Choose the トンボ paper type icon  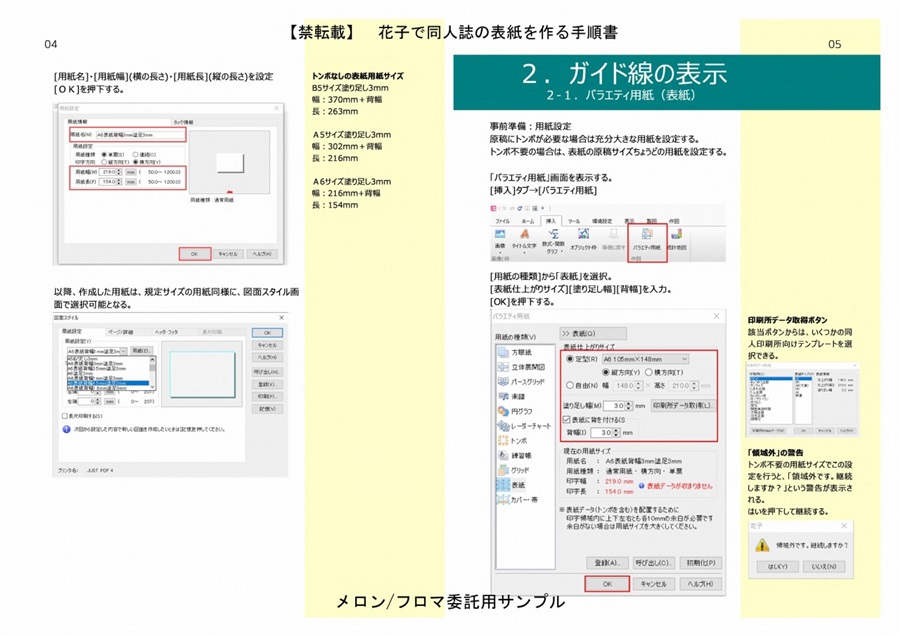tap(503, 440)
